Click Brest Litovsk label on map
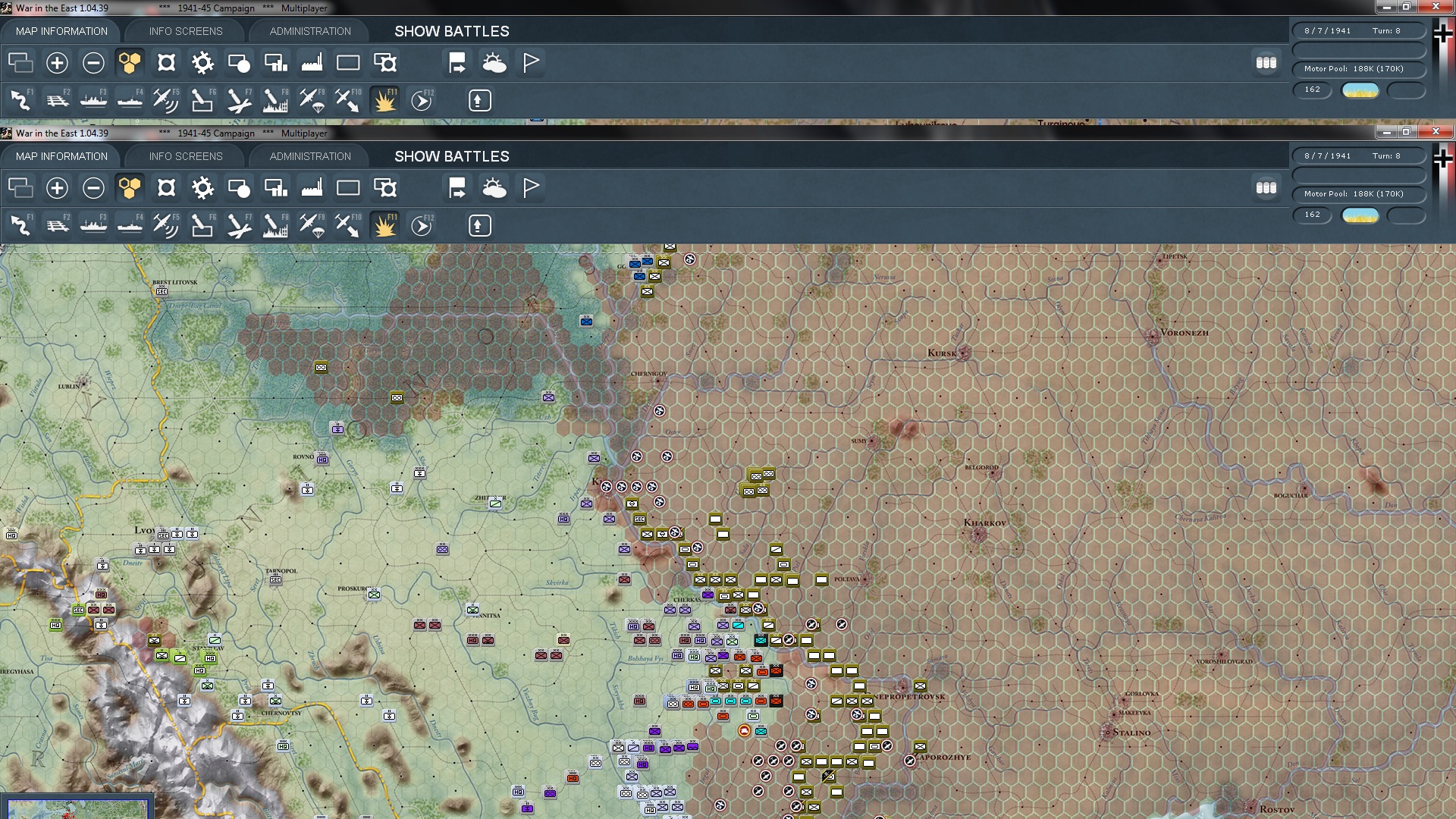 point(174,282)
